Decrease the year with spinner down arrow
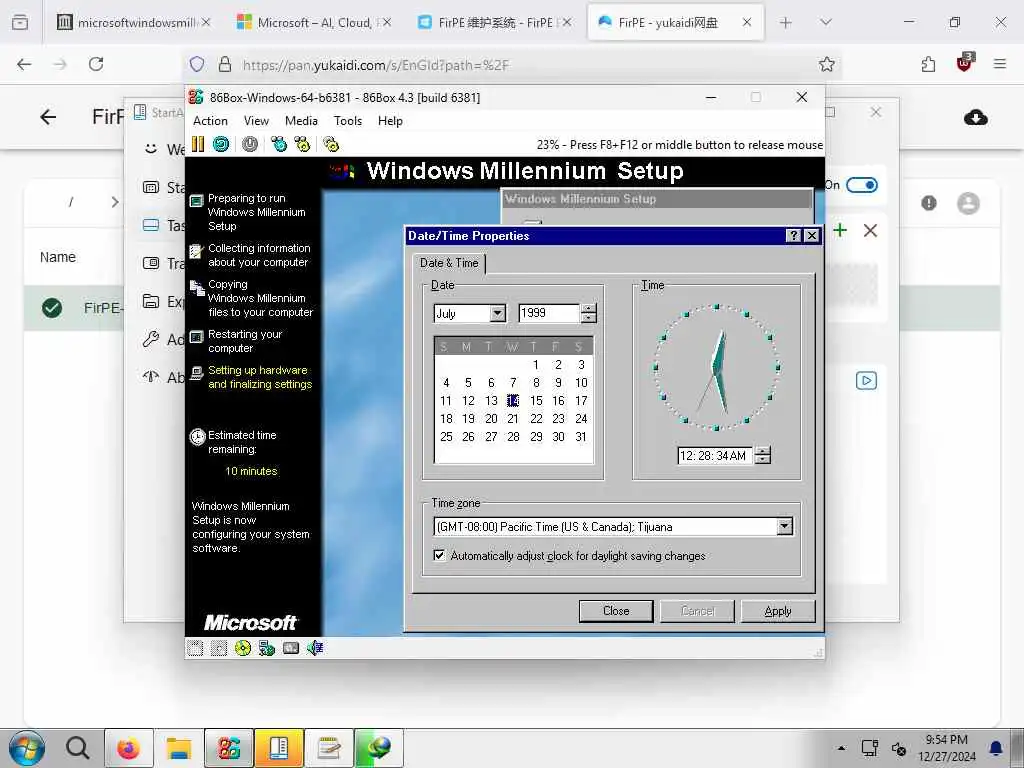The width and height of the screenshot is (1024, 768). click(588, 318)
